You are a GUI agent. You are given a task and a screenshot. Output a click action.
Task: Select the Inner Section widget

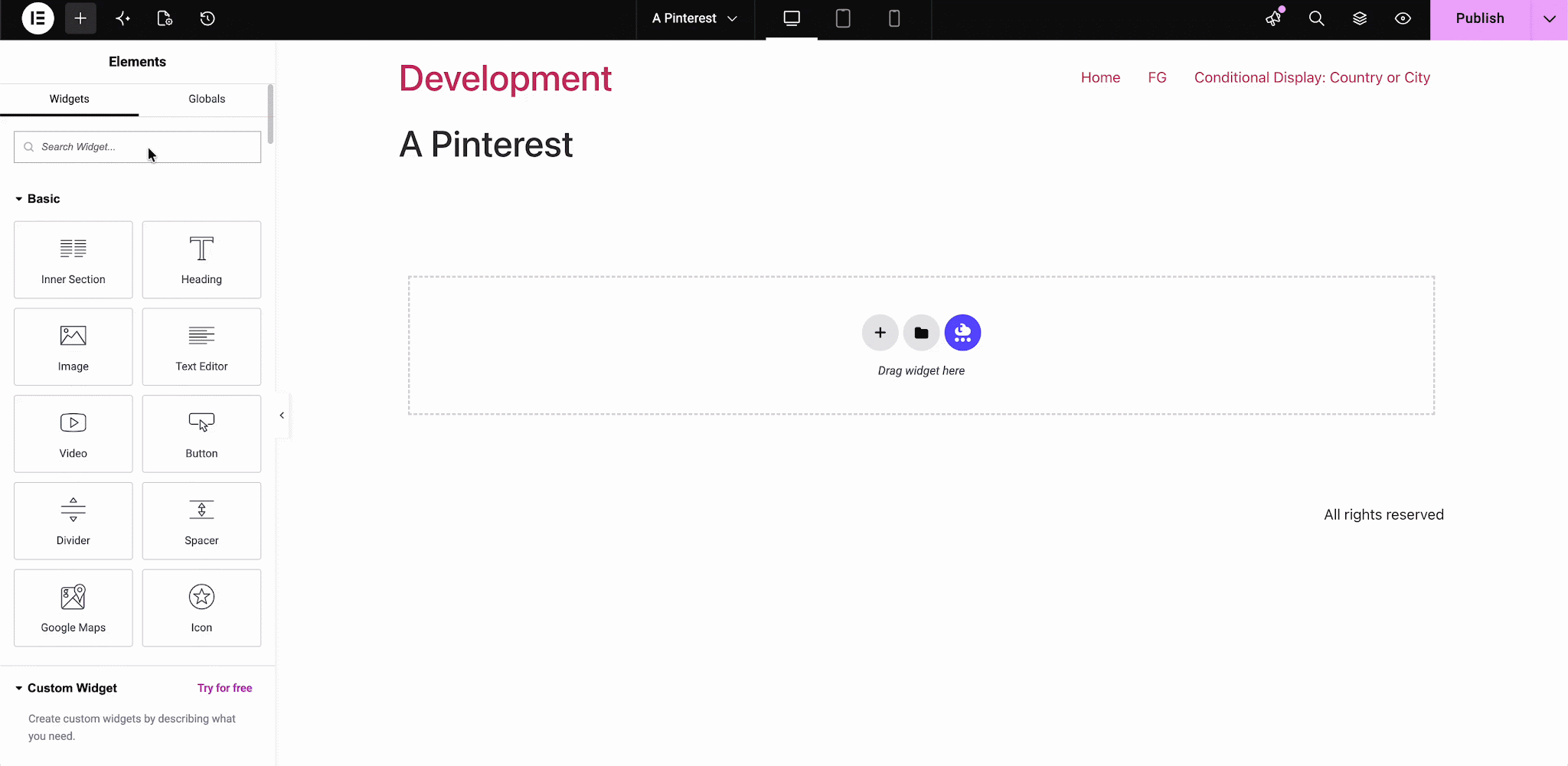point(73,259)
